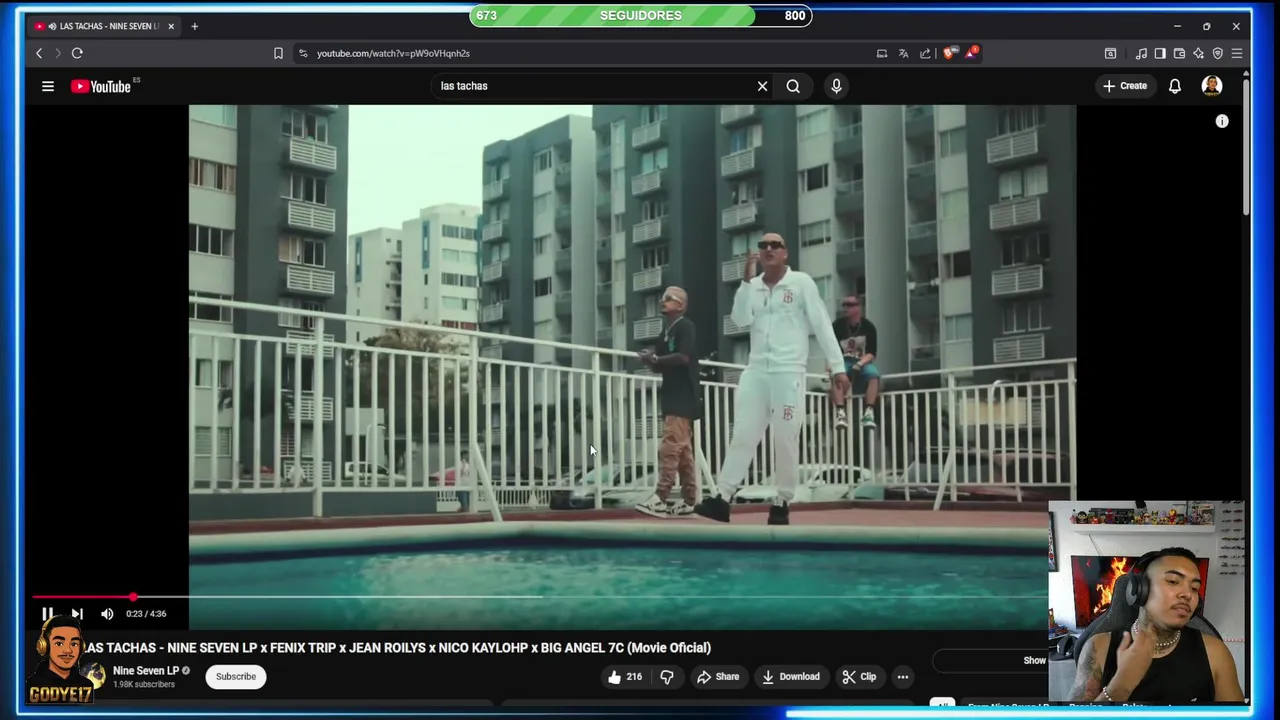The height and width of the screenshot is (720, 1280).
Task: Open picture-in-picture icon in address bar
Action: click(882, 53)
